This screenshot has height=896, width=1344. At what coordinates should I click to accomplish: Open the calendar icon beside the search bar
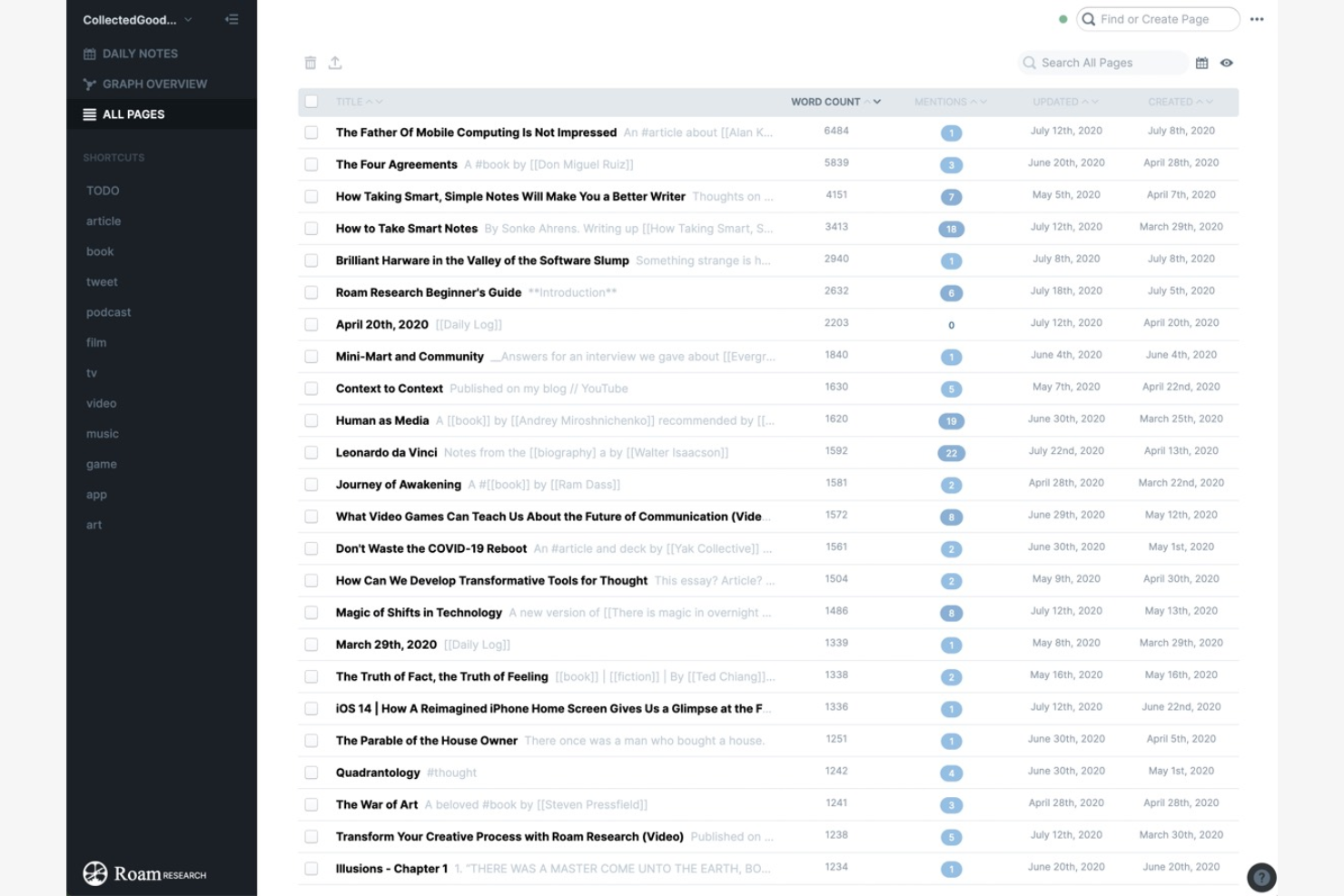1202,63
